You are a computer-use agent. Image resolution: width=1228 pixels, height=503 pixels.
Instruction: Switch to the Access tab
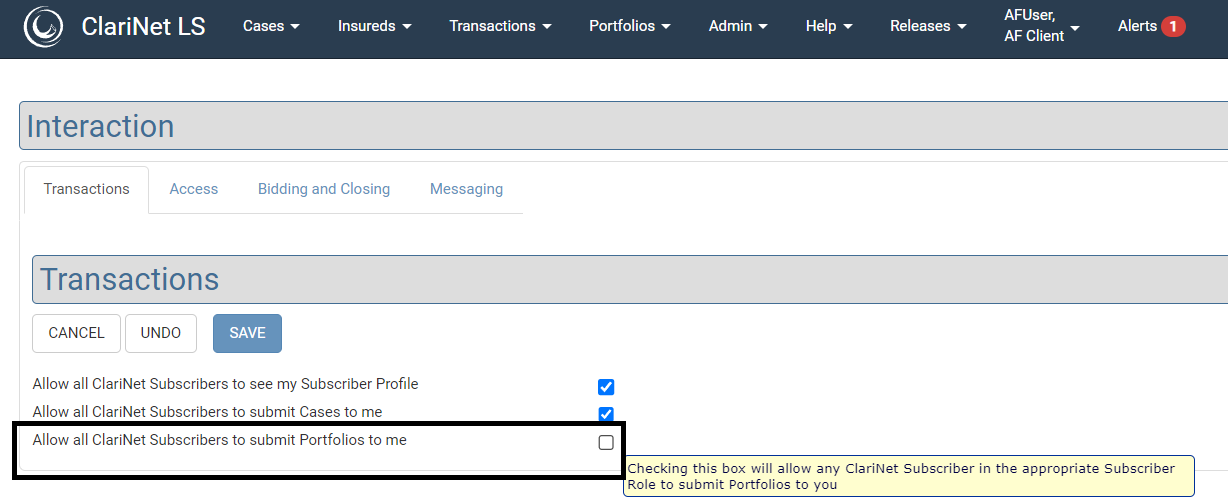pyautogui.click(x=194, y=189)
